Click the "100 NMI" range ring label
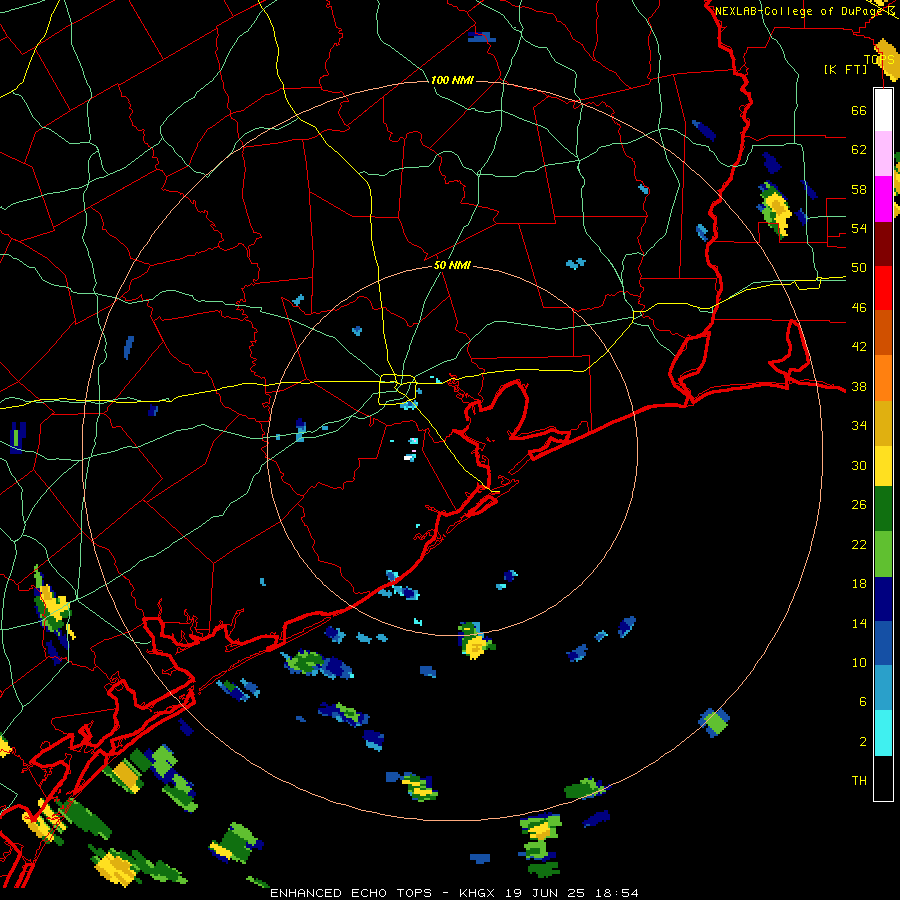This screenshot has height=900, width=900. tap(452, 80)
